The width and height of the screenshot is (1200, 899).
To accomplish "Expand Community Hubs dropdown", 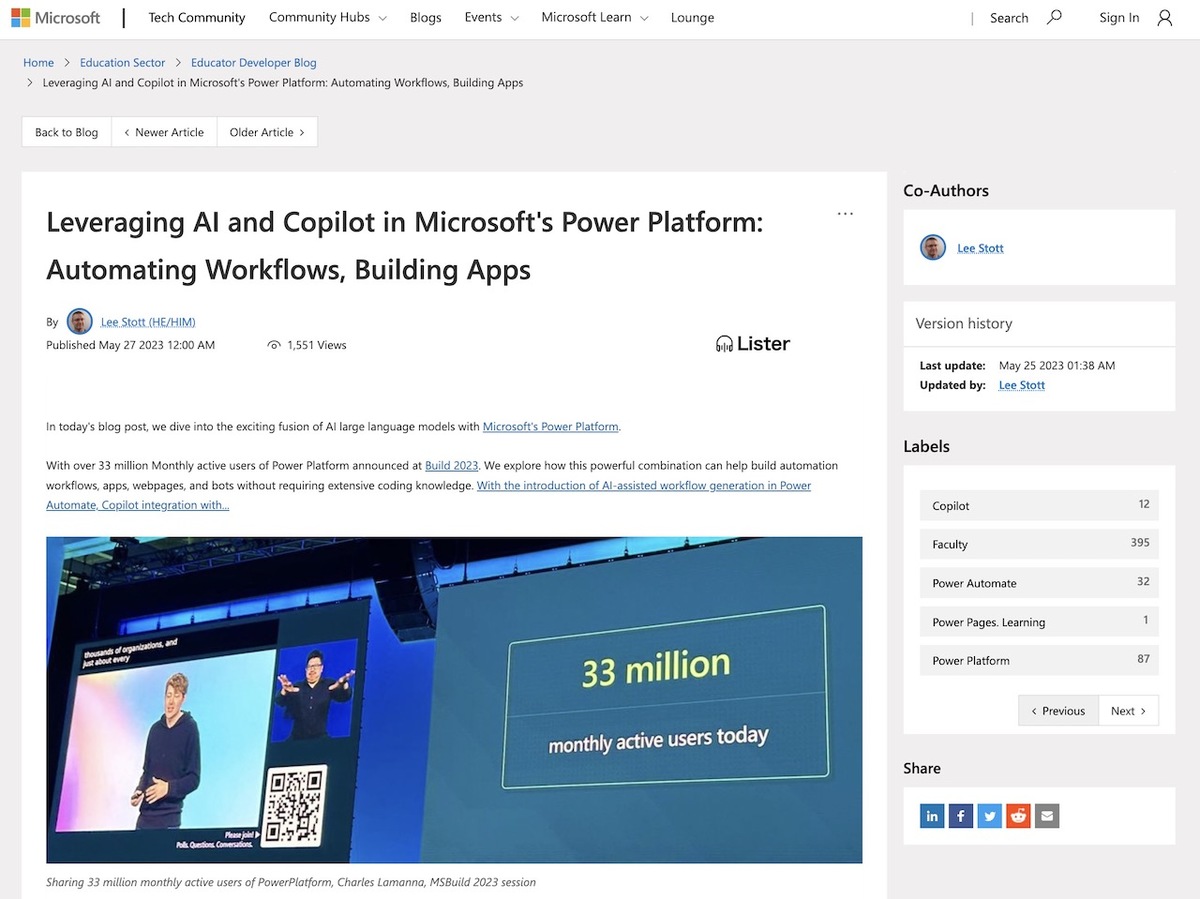I will click(328, 18).
